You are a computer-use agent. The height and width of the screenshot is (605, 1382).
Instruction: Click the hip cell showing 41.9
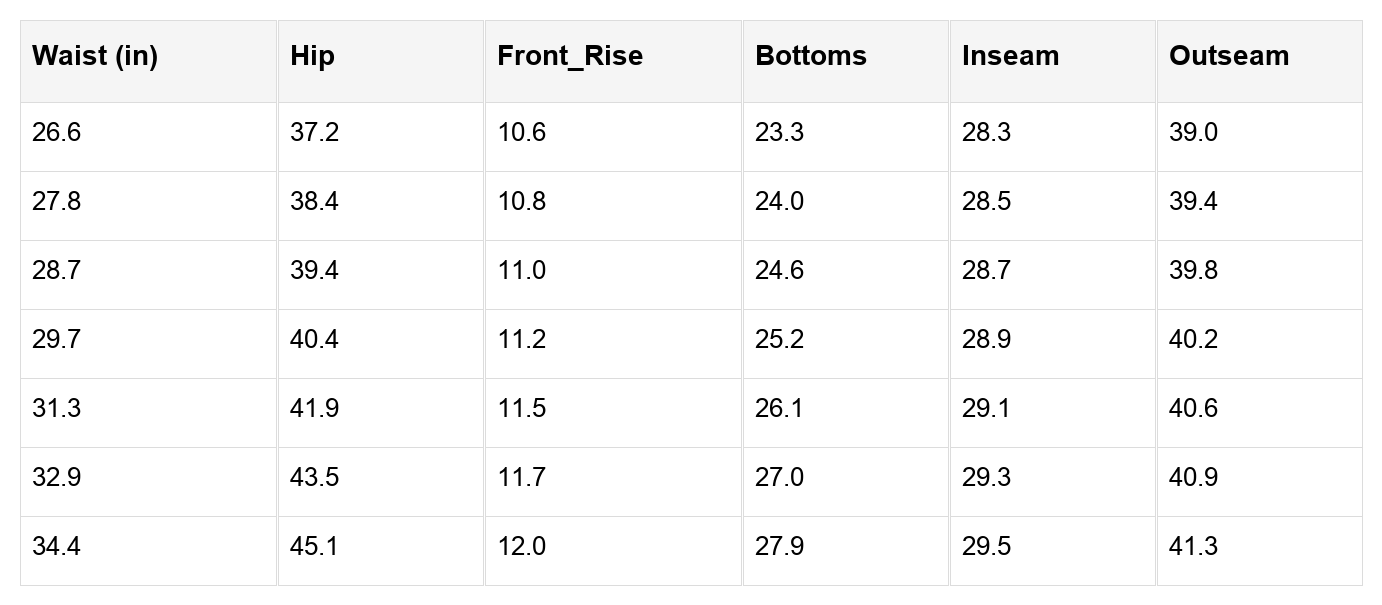point(314,409)
